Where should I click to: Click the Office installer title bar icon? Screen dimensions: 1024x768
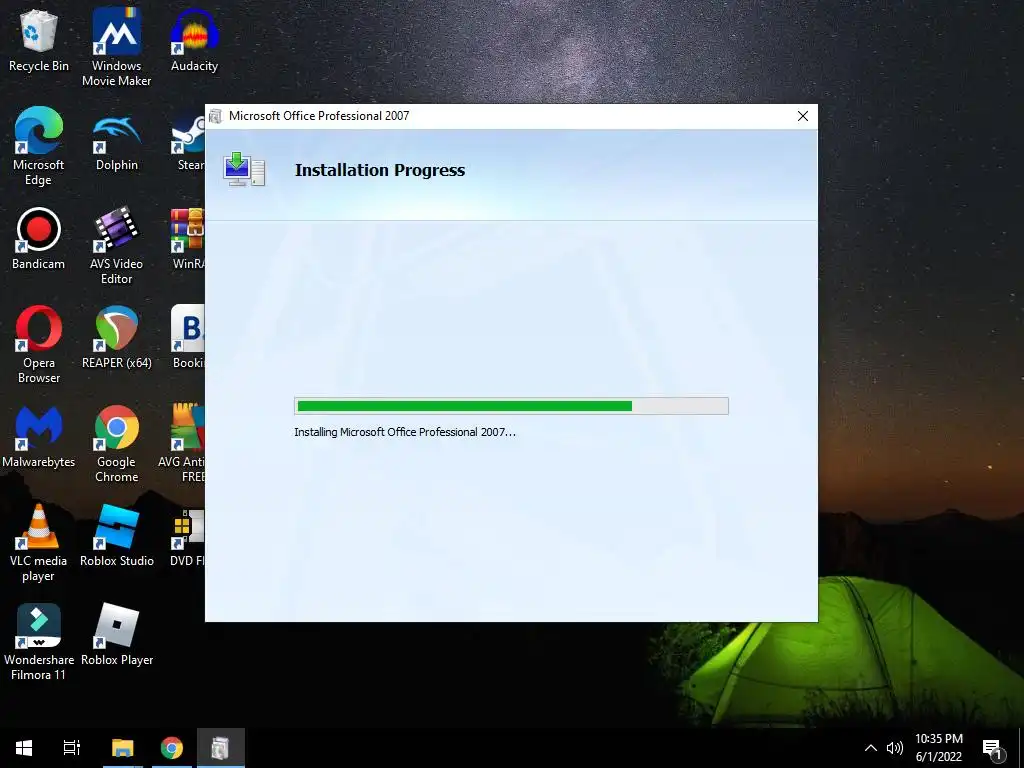(x=216, y=116)
